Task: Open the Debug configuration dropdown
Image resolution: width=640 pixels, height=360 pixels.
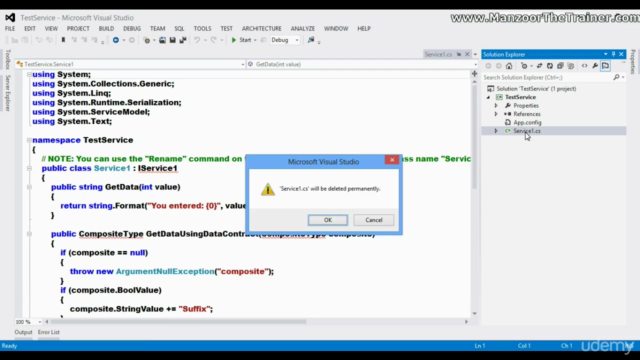Action: 284,40
